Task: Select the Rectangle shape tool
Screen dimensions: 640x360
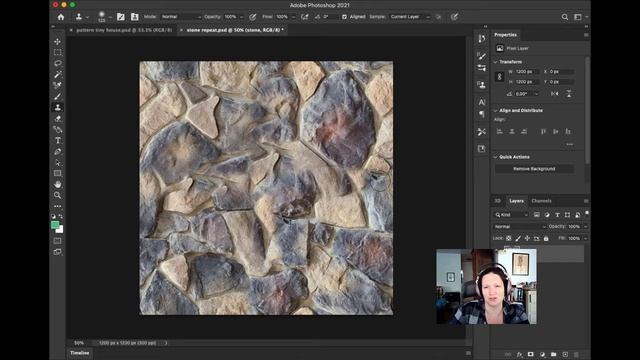Action: (x=58, y=173)
